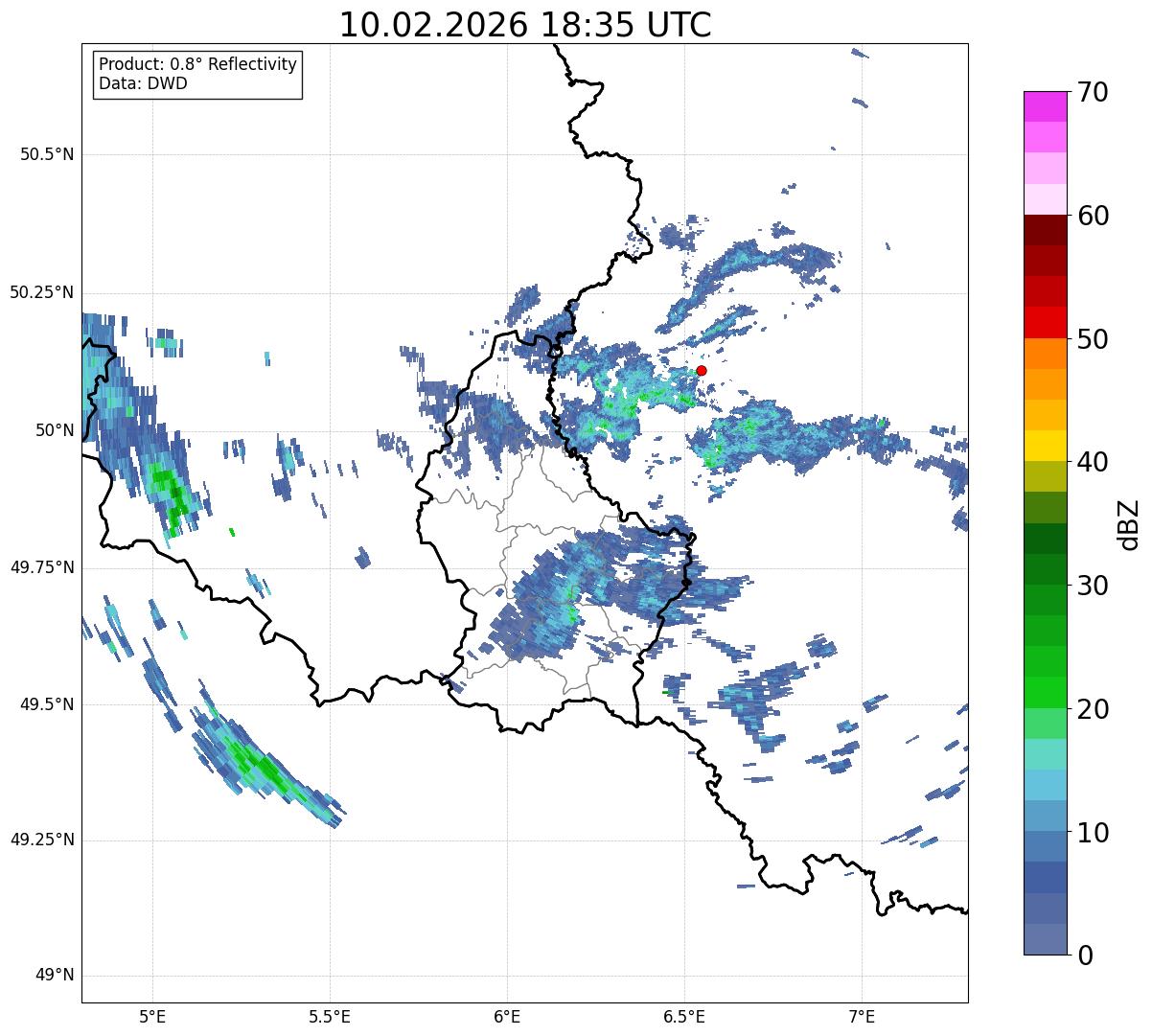1152x1036 pixels.
Task: Click the 5.5°E longitude label
Action: pos(330,1017)
